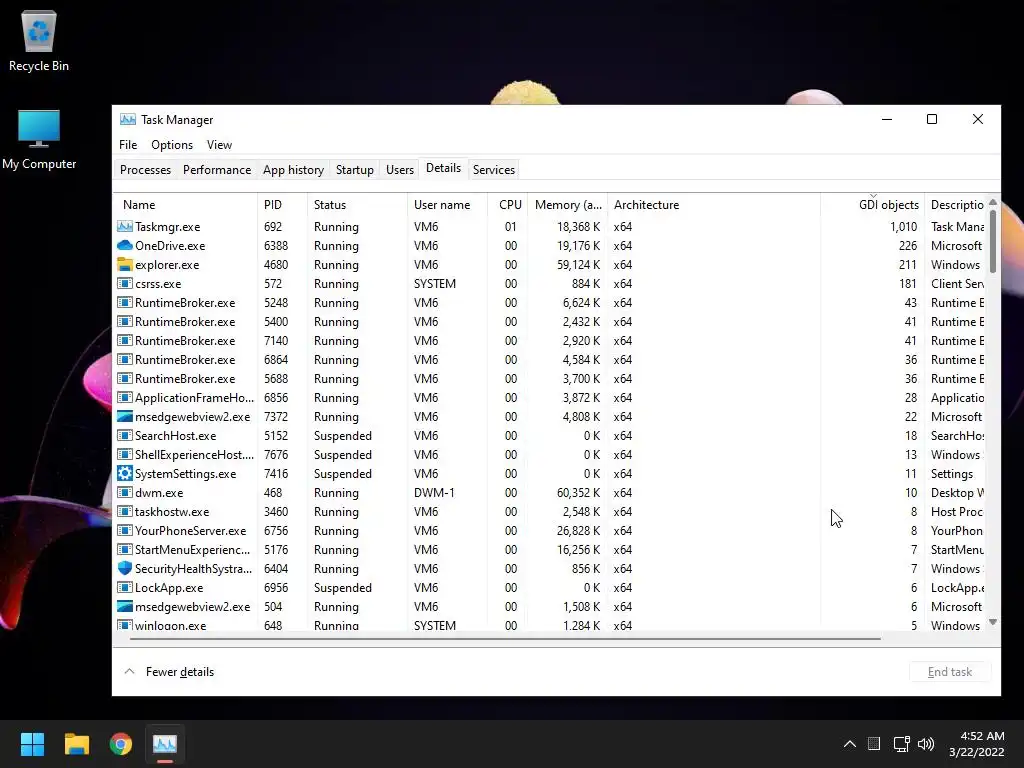Sort by the CPU column header
1024x768 pixels.
(507, 204)
